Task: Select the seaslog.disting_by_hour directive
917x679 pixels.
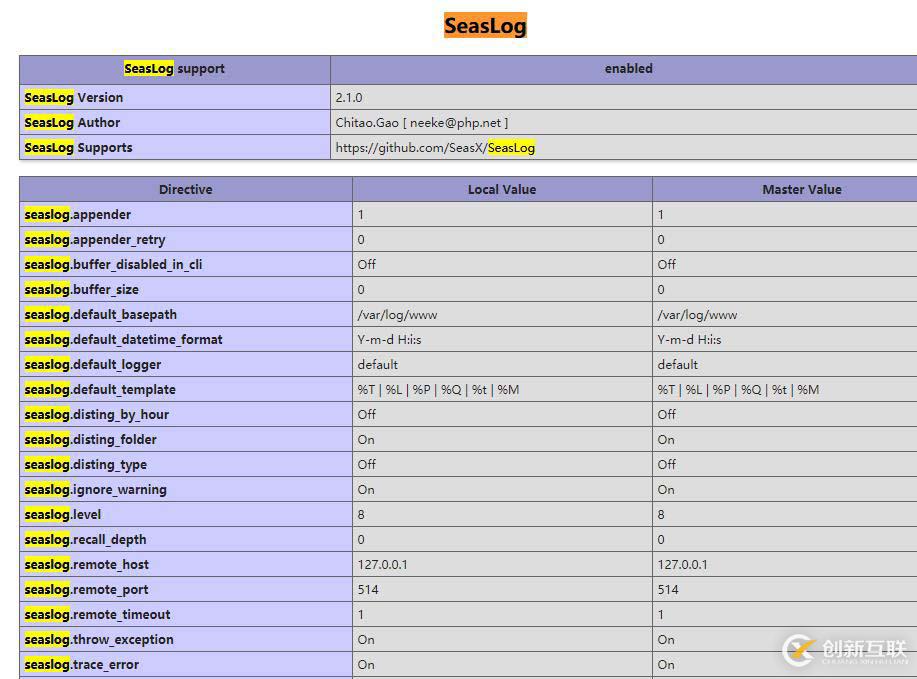Action: click(x=96, y=415)
